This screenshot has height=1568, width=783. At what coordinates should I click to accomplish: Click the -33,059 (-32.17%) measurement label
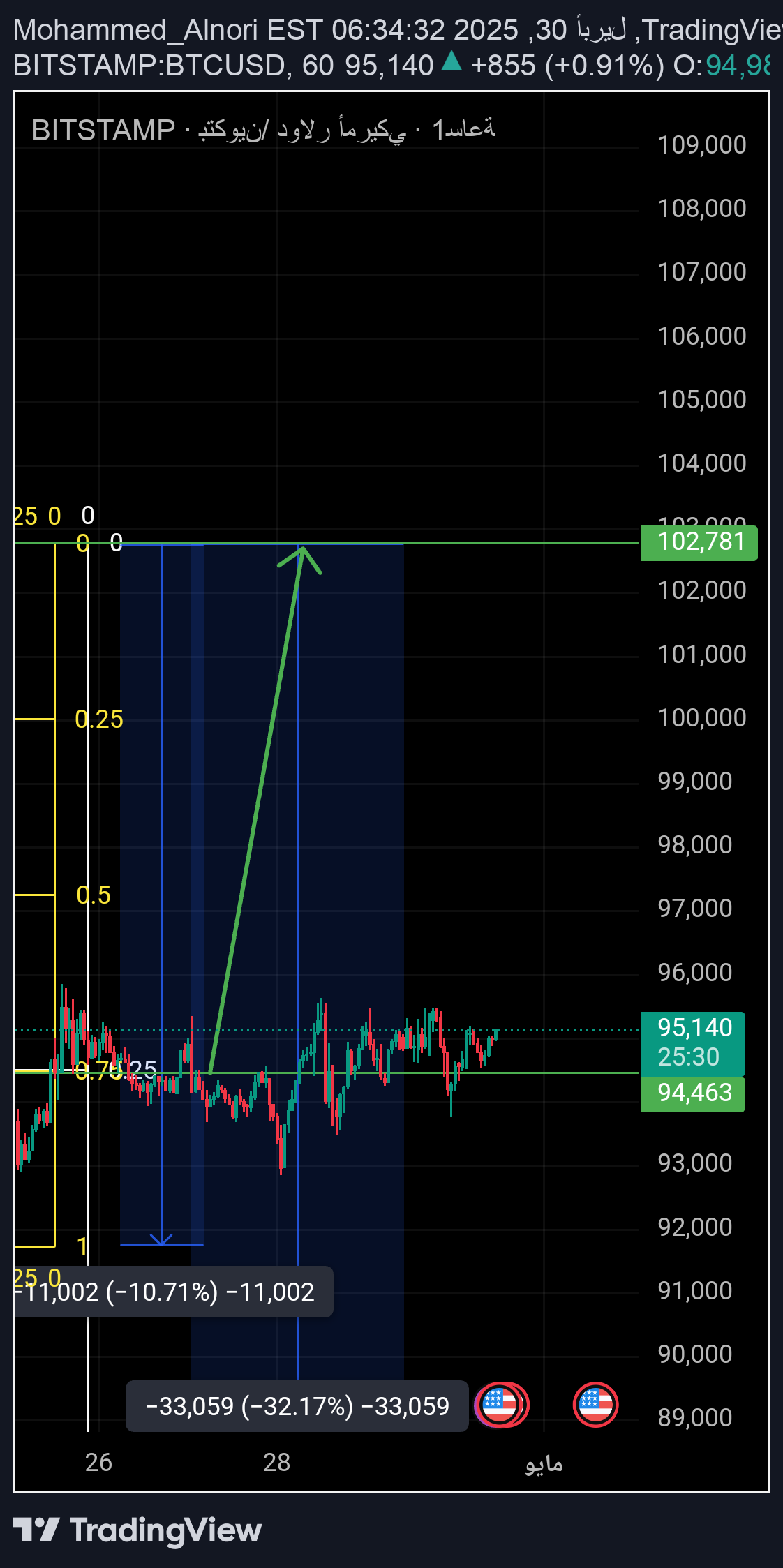click(297, 1406)
